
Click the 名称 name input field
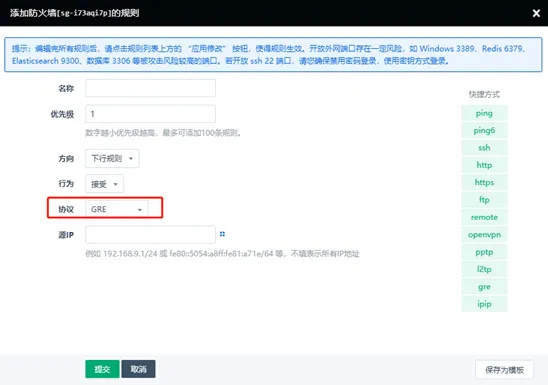pos(150,88)
